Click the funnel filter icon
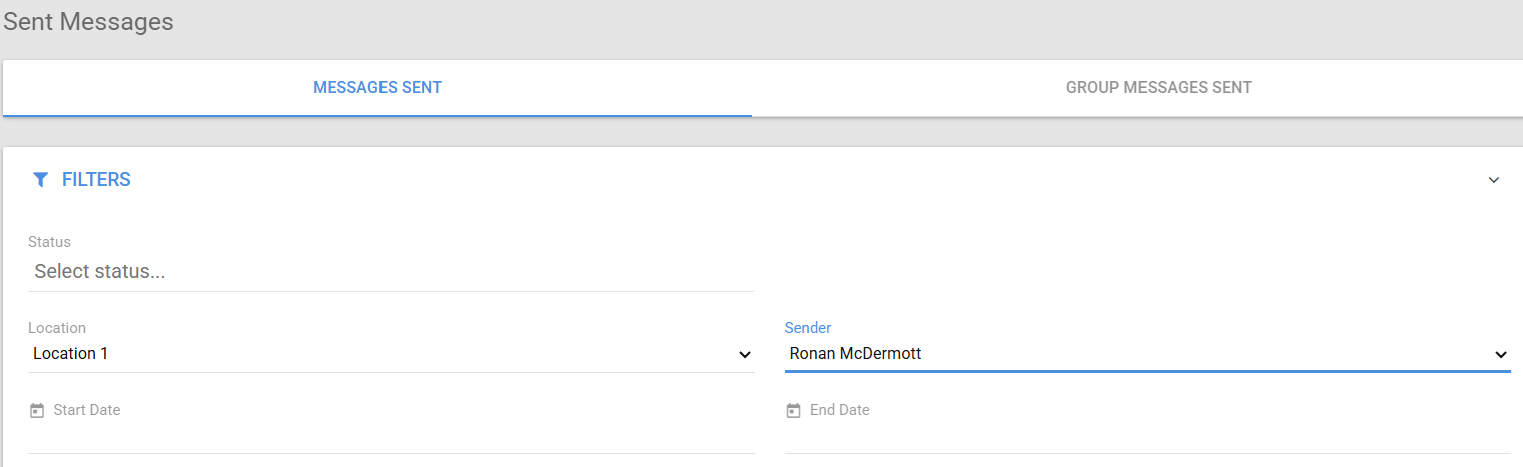1523x467 pixels. (x=40, y=180)
